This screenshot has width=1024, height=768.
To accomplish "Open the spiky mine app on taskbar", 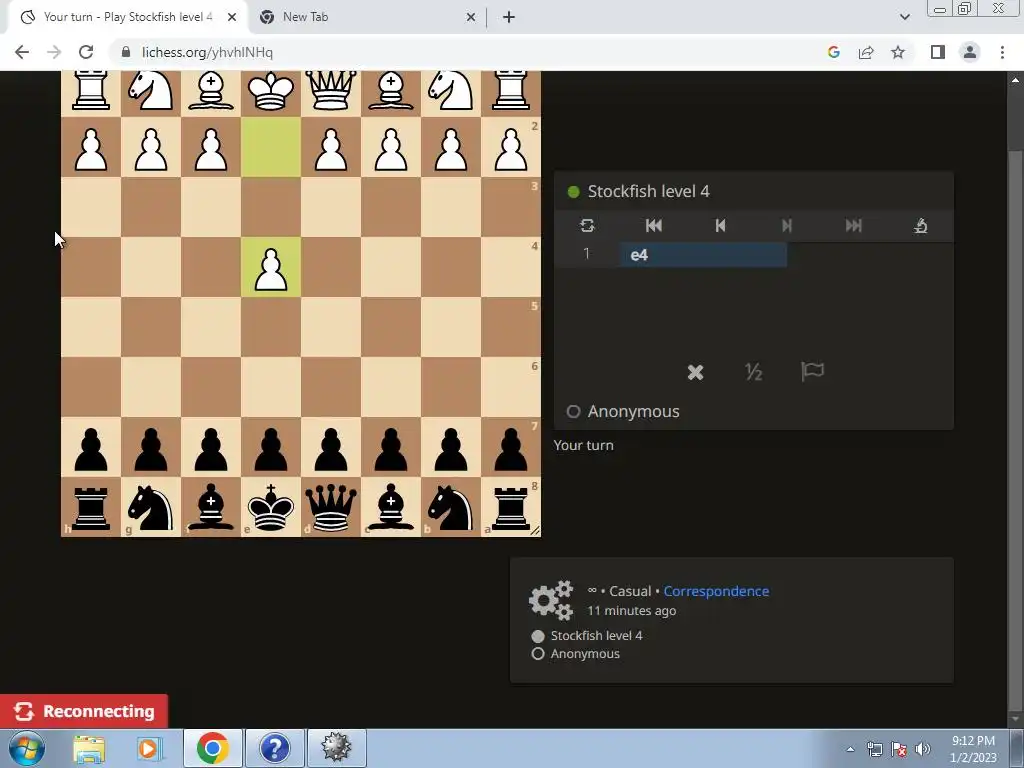I will (x=336, y=748).
